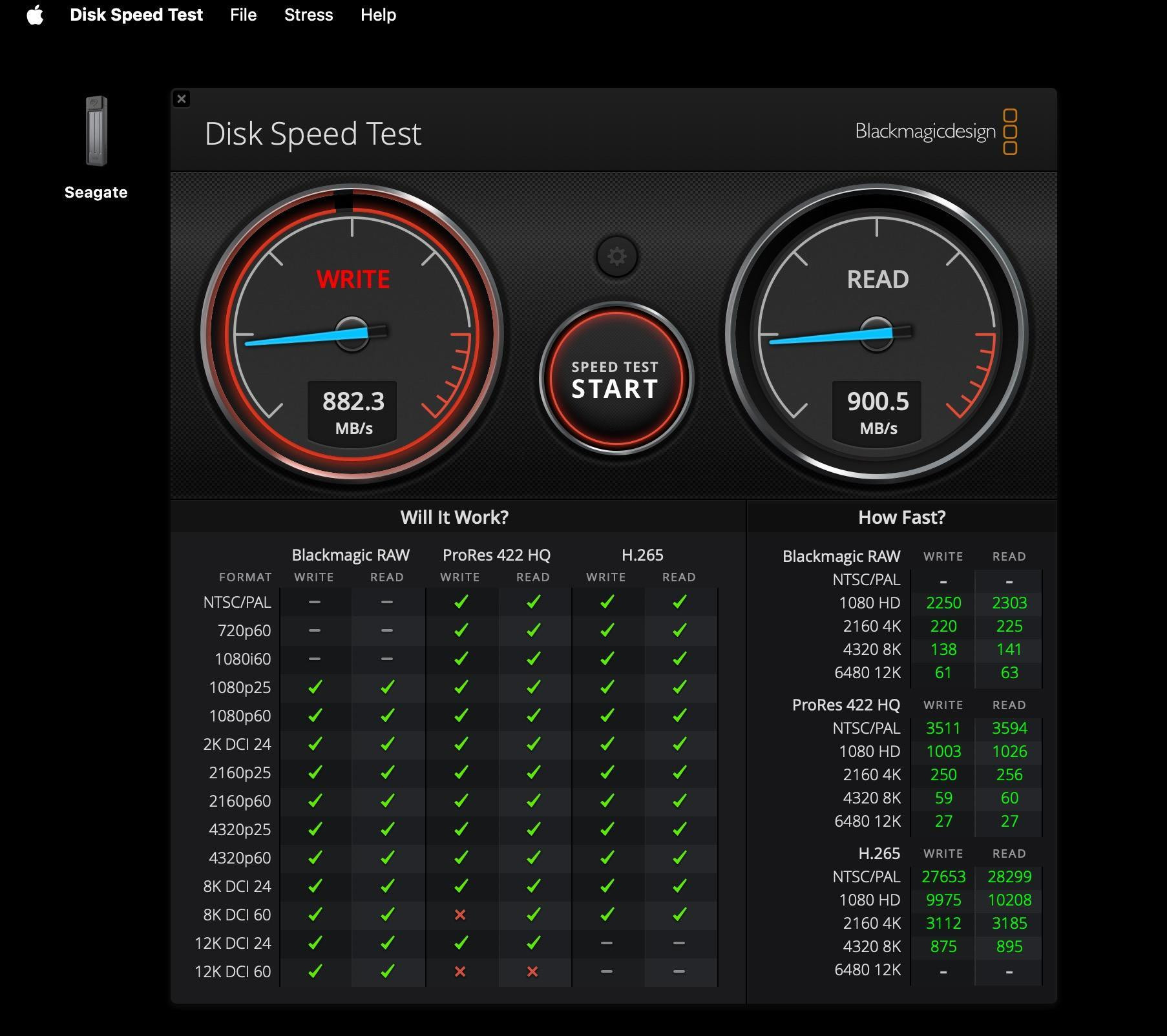Image resolution: width=1167 pixels, height=1036 pixels.
Task: Click ProRes write checkmark for 2160p25
Action: [x=461, y=772]
